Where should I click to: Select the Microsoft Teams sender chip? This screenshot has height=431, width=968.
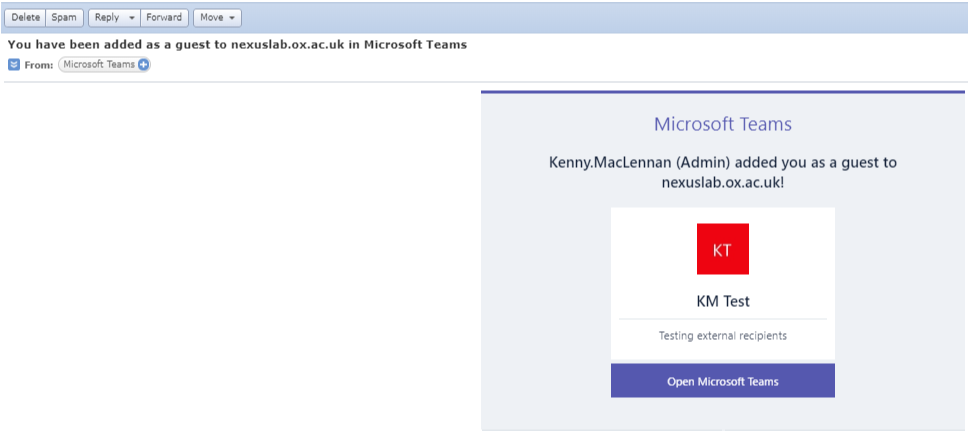coord(98,65)
